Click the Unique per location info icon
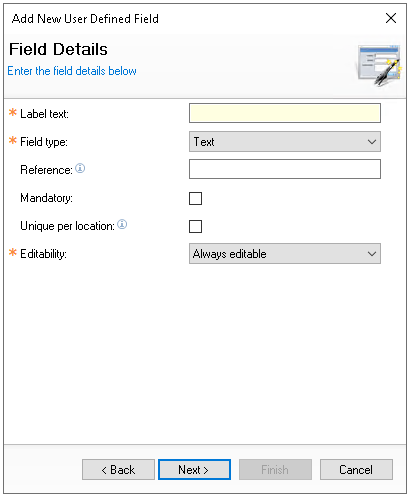Viewport: 408px width, 497px height. coord(122,224)
